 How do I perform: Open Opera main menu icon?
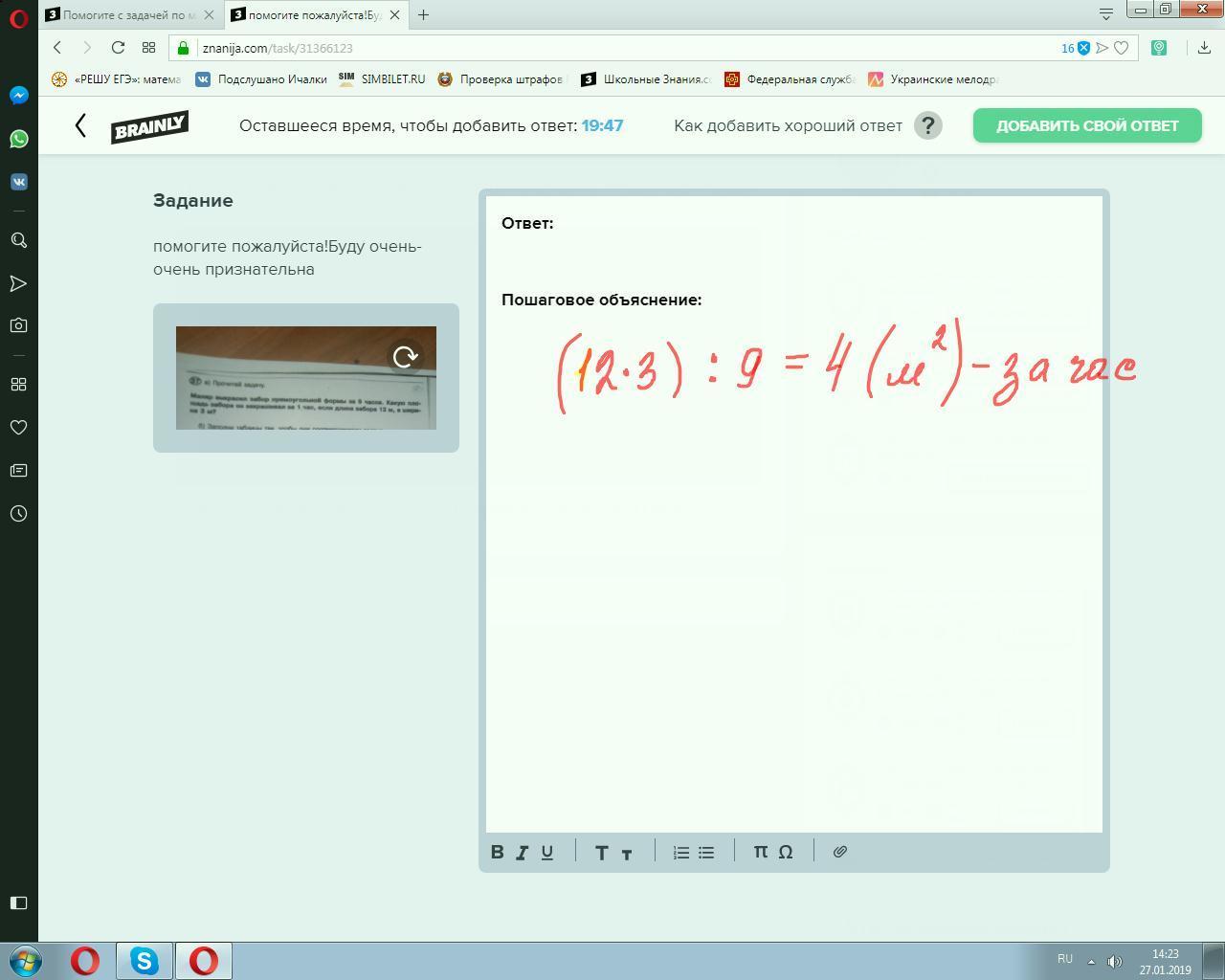click(18, 17)
